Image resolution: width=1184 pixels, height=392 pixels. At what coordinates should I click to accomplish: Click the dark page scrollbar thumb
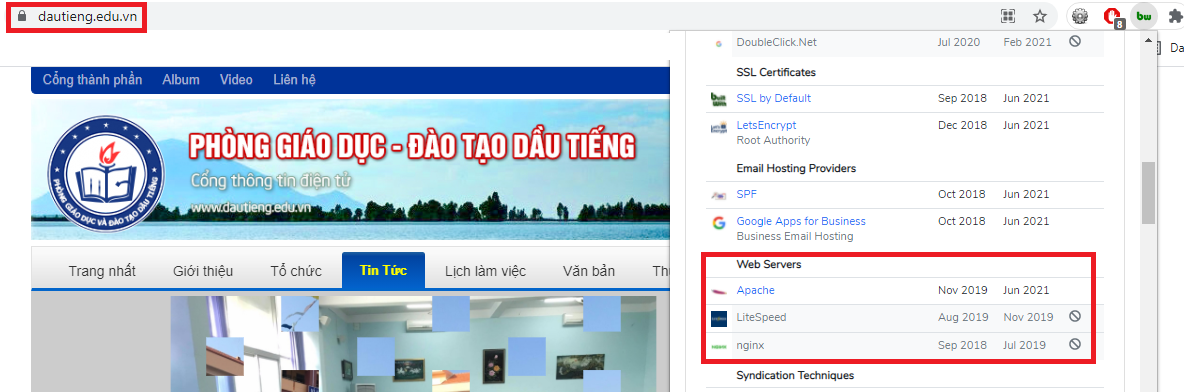click(x=1148, y=193)
